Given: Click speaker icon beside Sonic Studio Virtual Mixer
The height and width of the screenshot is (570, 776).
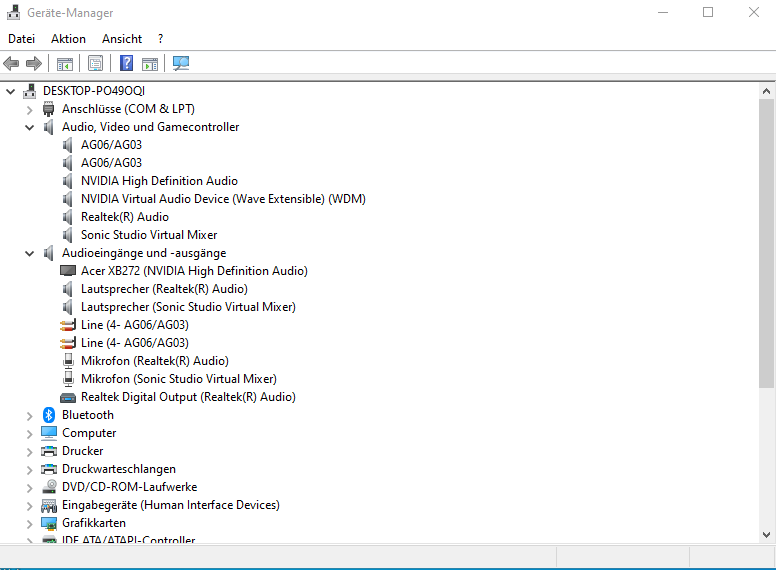Looking at the screenshot, I should point(68,235).
